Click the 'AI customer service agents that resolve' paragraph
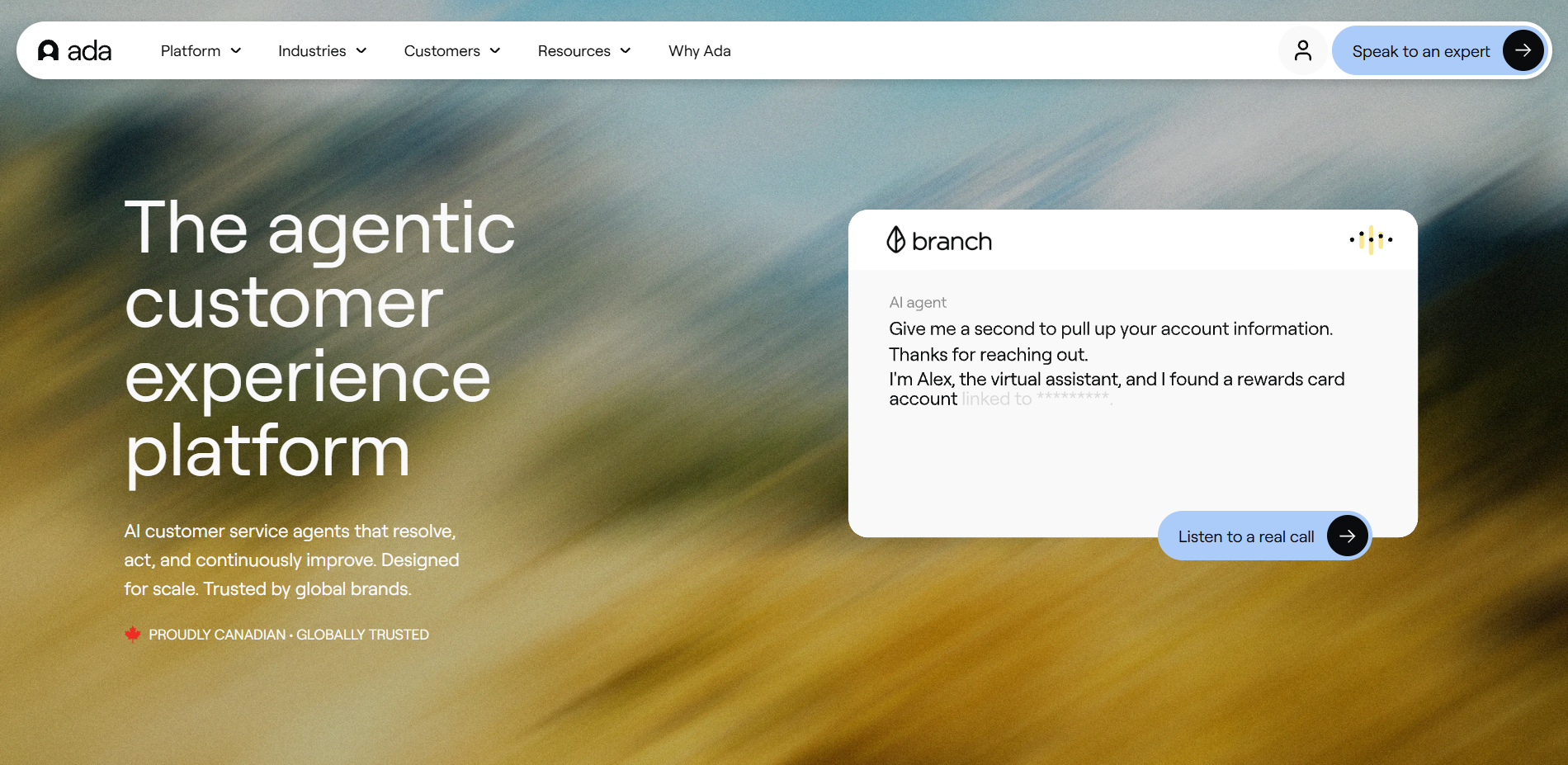 coord(291,560)
